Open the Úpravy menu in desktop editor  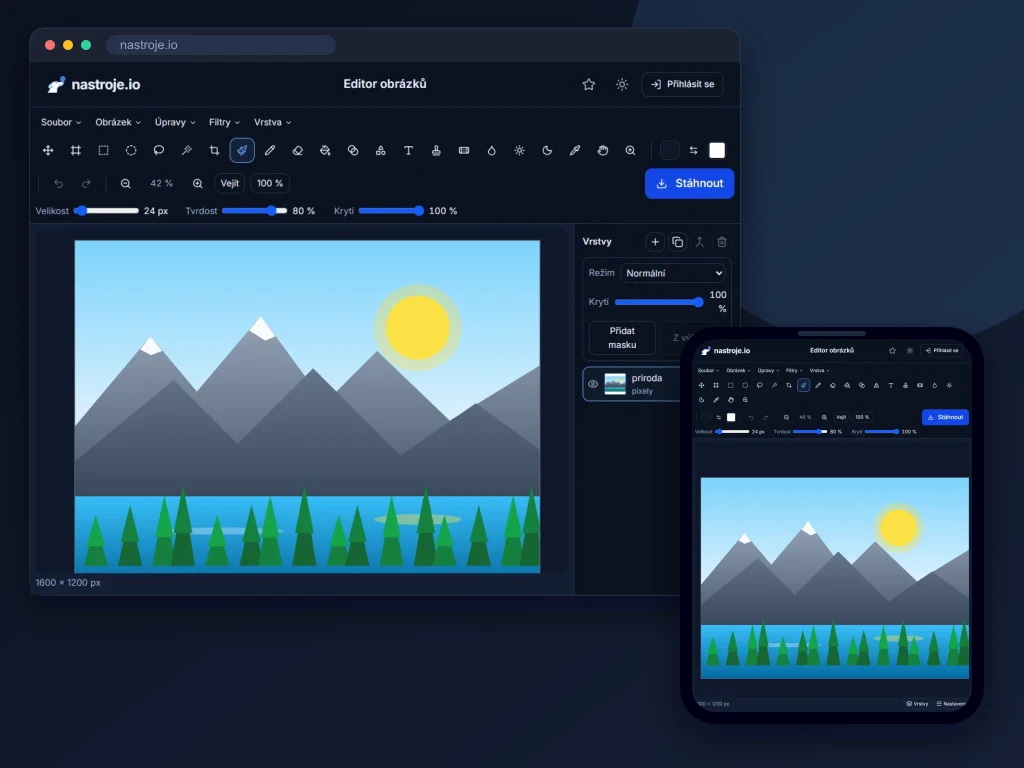pyautogui.click(x=174, y=122)
